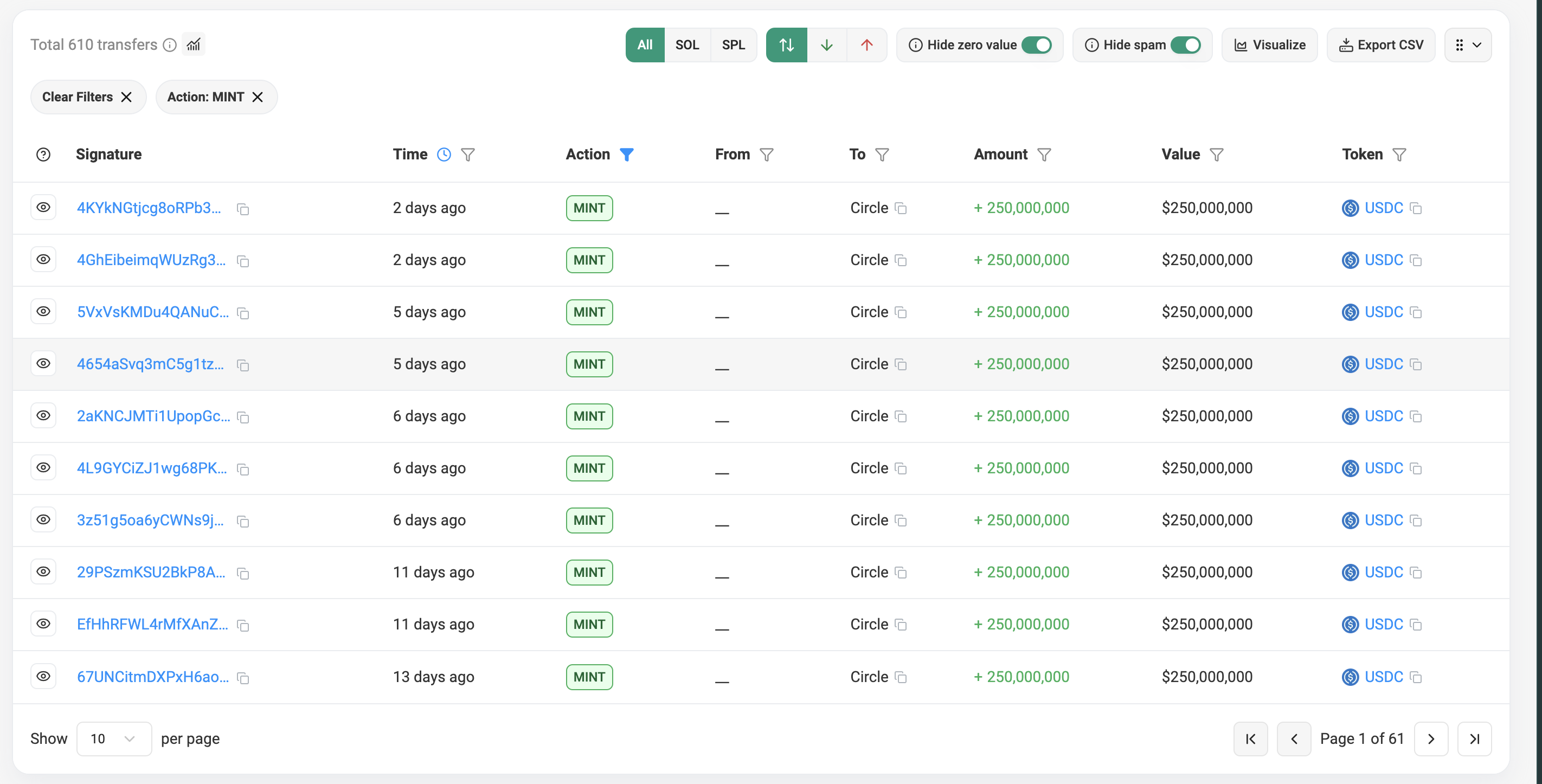Click eye icon for 5VxVsKMDu4QANuC row
This screenshot has width=1542, height=784.
(x=43, y=311)
